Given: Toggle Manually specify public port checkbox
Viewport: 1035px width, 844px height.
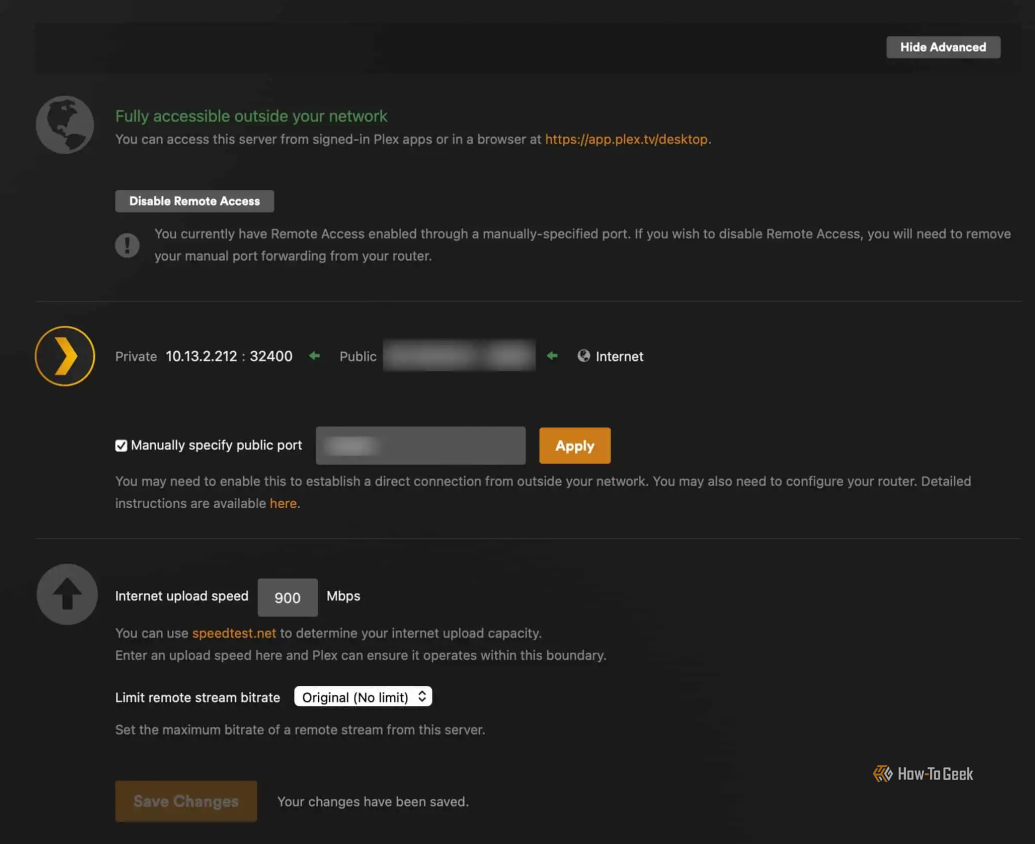Looking at the screenshot, I should 121,446.
